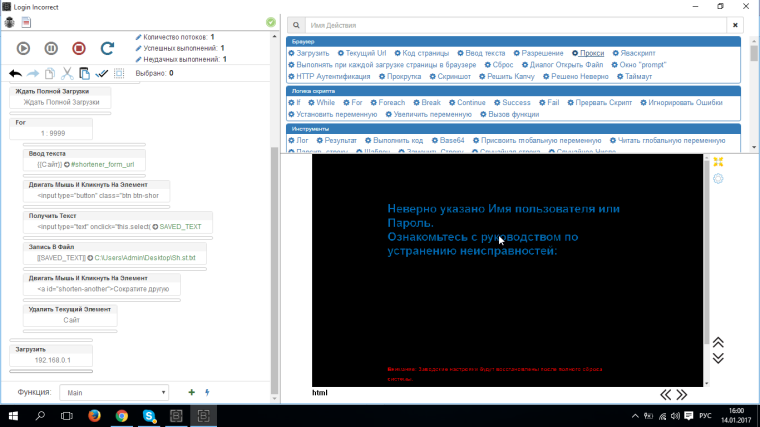The width and height of the screenshot is (760, 427).
Task: Open the document icon next to bug
Action: [x=26, y=22]
